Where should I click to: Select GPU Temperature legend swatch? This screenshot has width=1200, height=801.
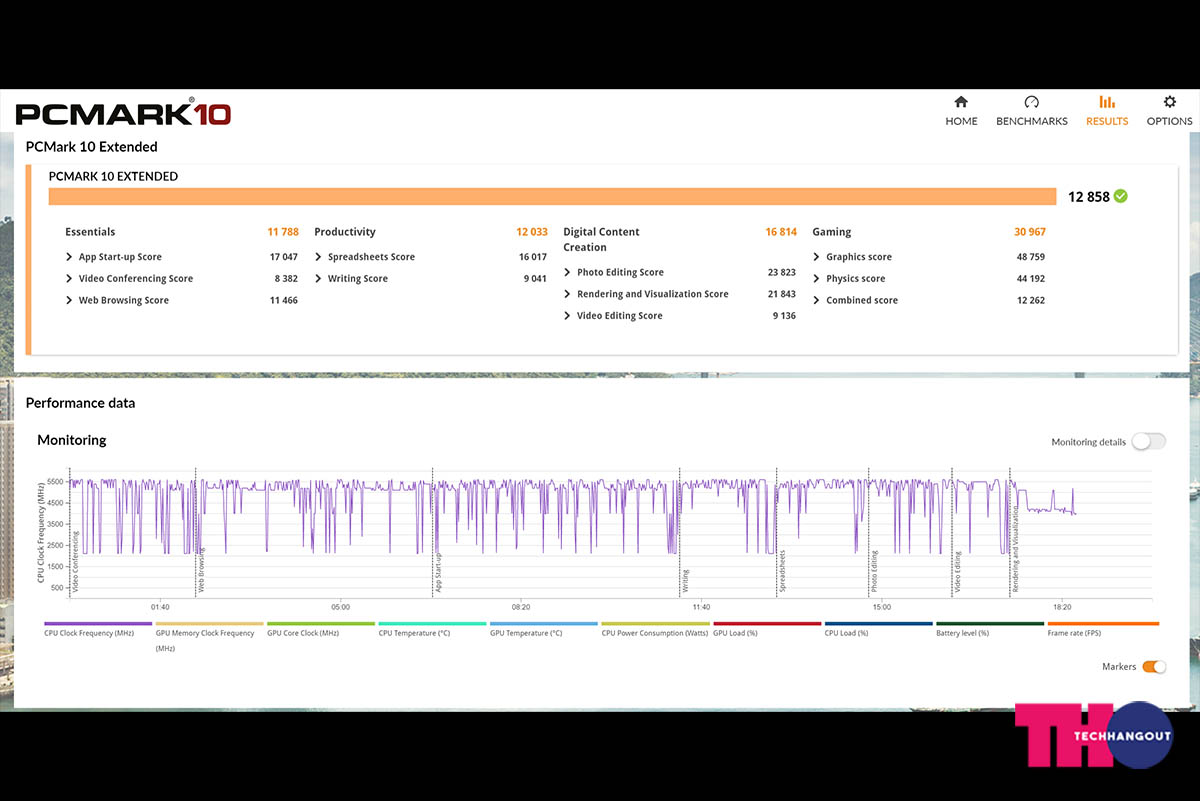(544, 624)
